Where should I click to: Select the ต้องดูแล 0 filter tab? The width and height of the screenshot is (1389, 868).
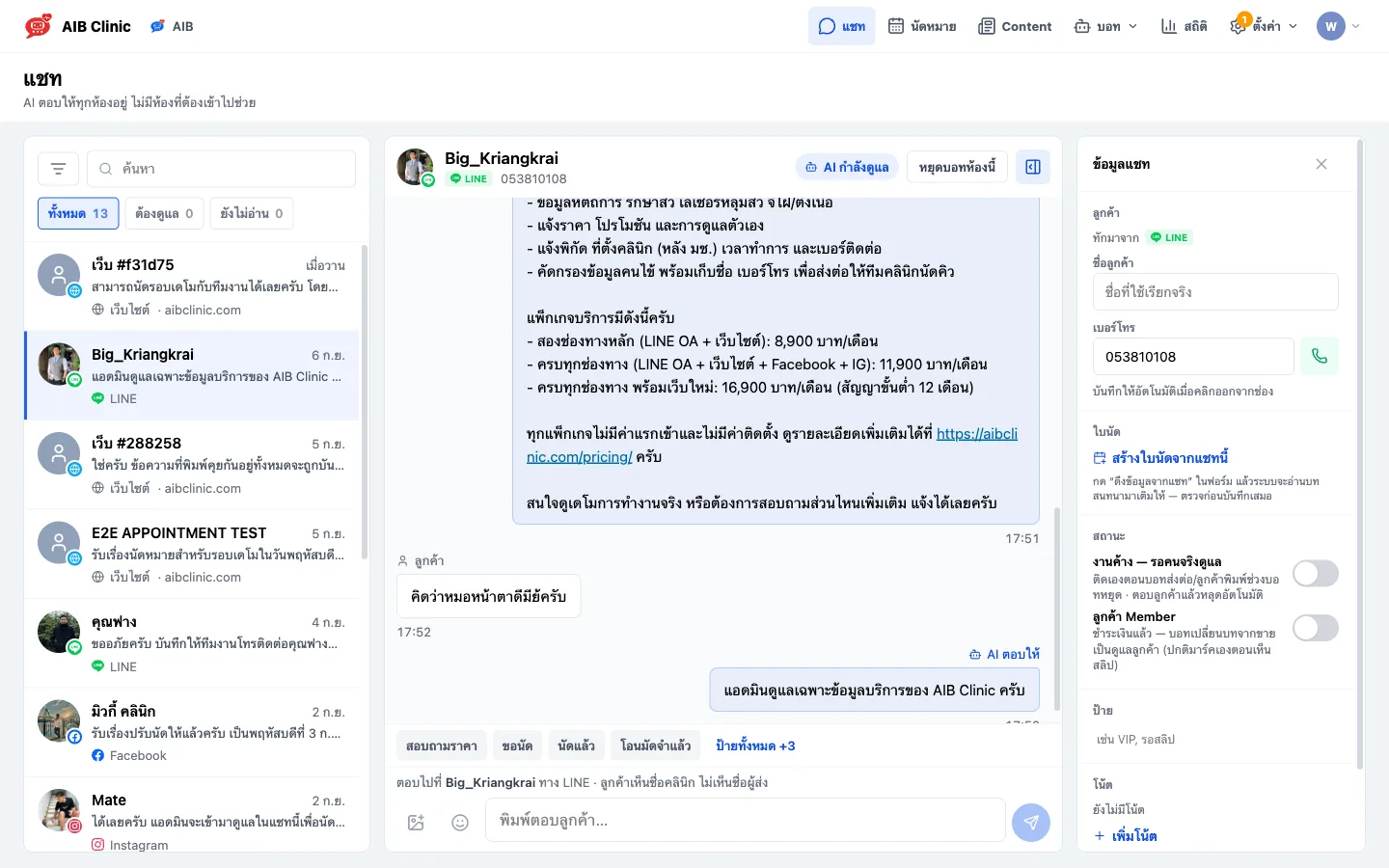click(x=164, y=213)
